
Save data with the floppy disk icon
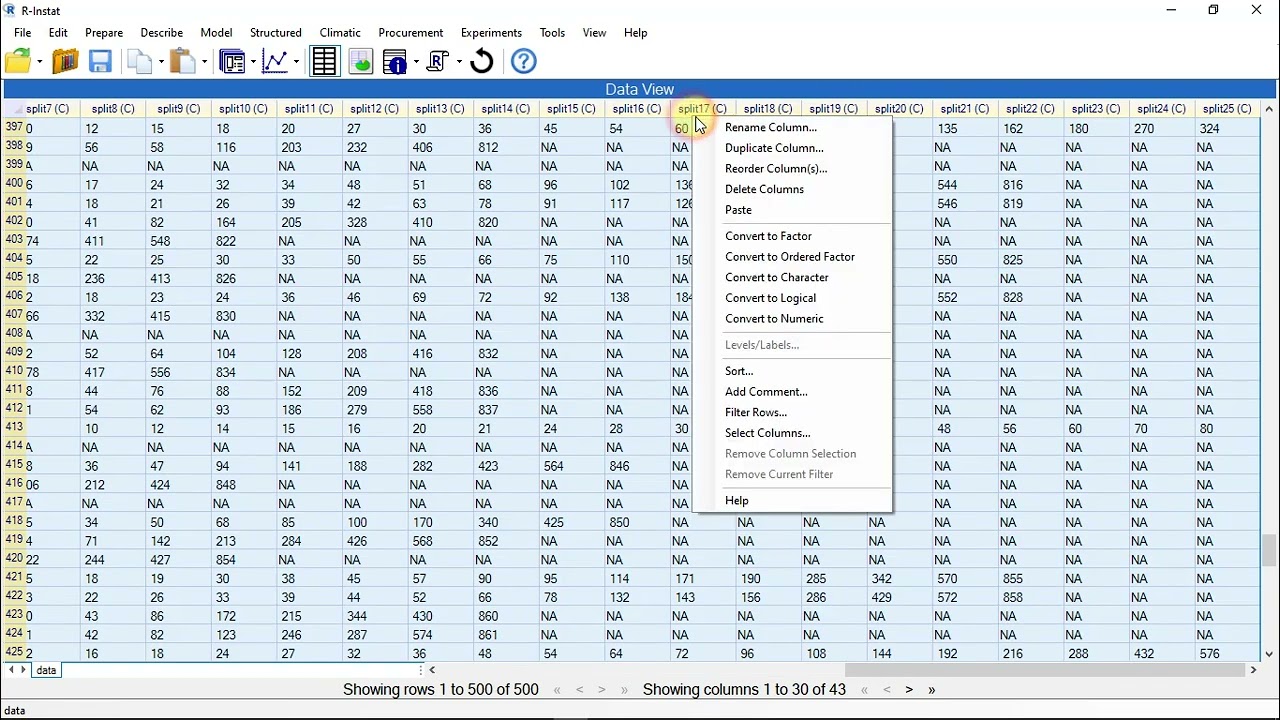100,62
